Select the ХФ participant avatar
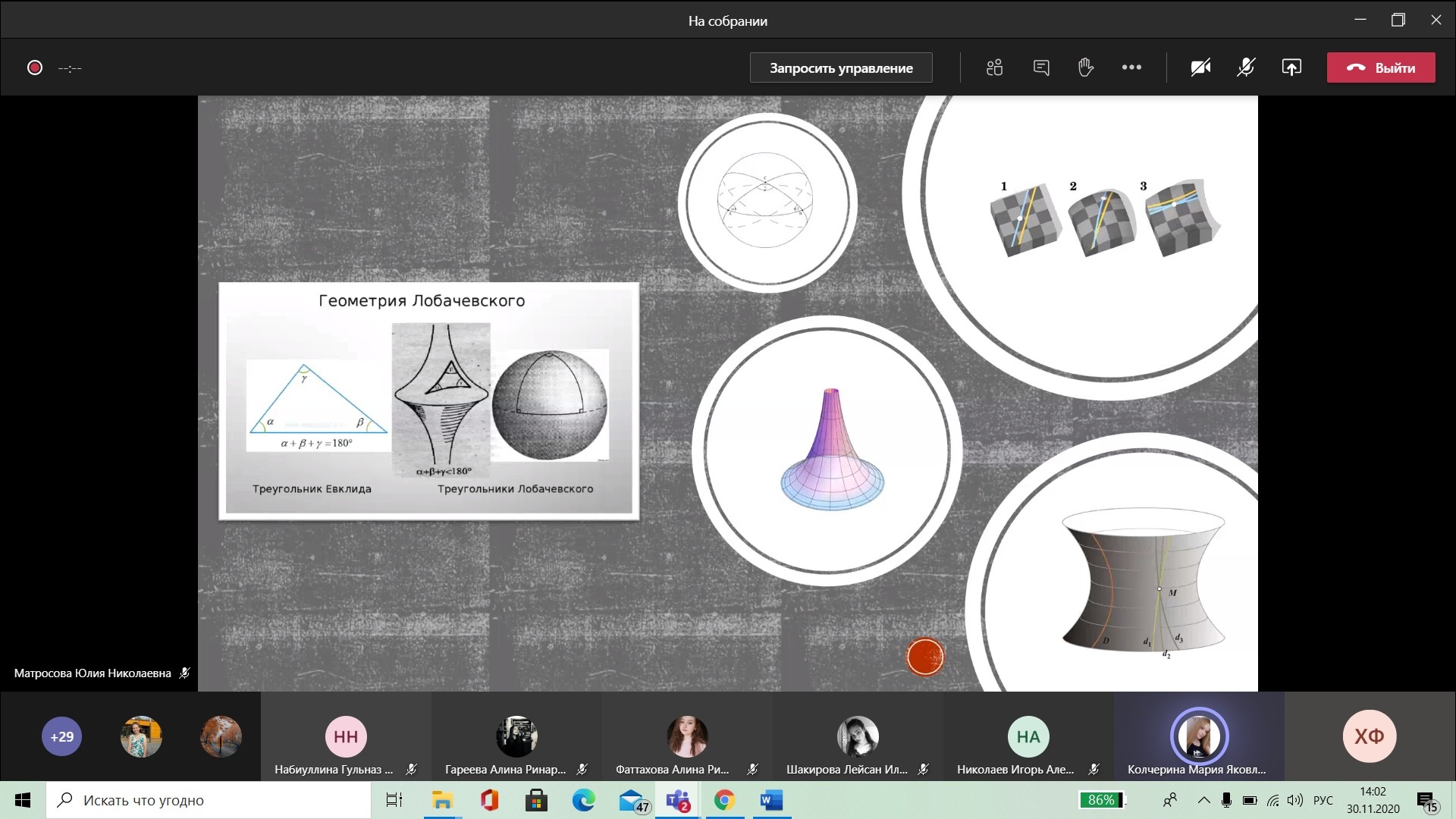 [x=1369, y=736]
